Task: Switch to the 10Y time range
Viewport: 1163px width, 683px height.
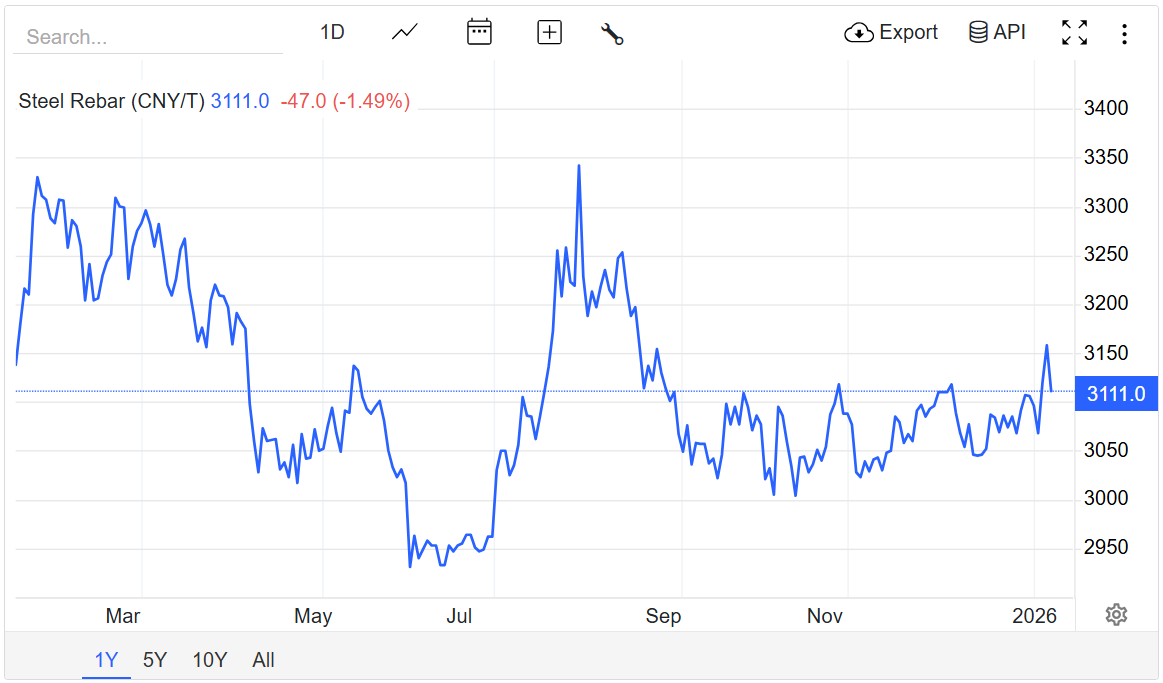Action: click(210, 660)
